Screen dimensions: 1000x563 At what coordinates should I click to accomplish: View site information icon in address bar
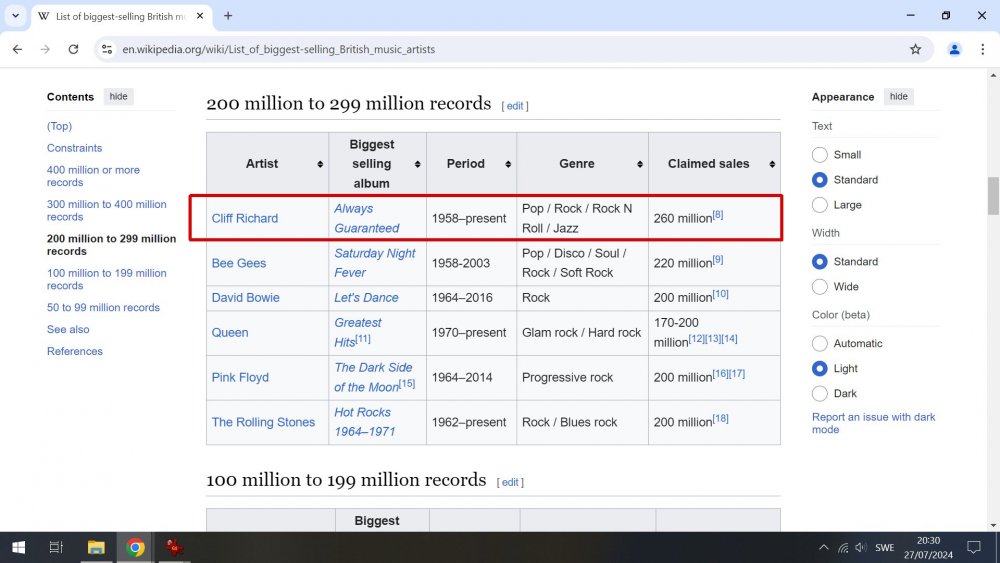pyautogui.click(x=108, y=49)
